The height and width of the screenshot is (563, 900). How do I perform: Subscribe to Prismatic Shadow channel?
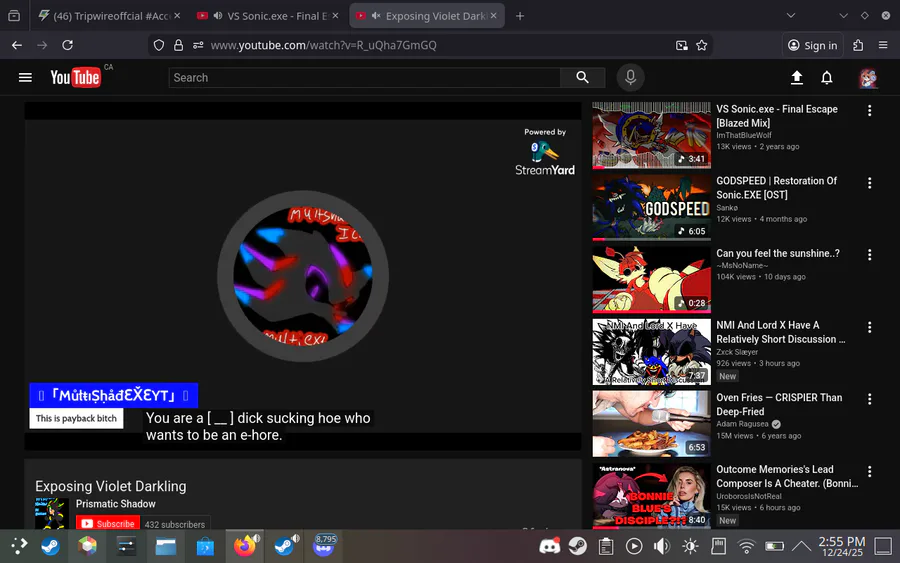point(108,523)
